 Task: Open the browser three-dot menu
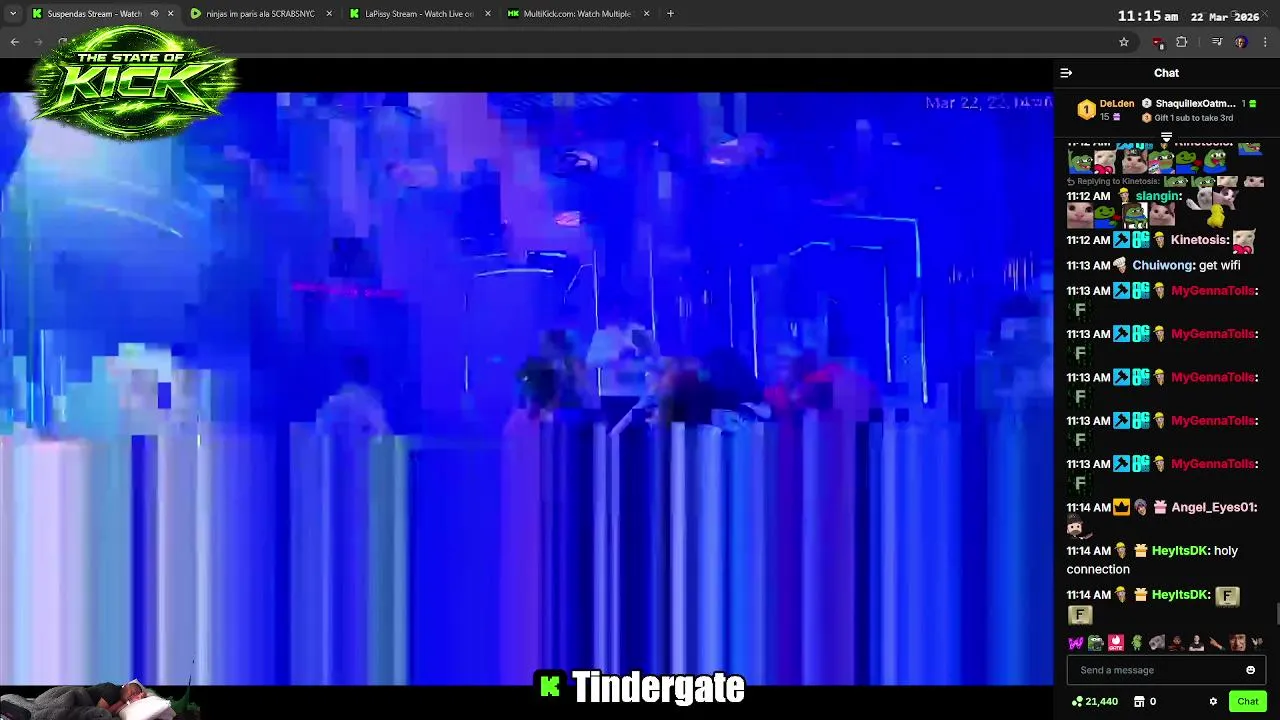(1265, 42)
